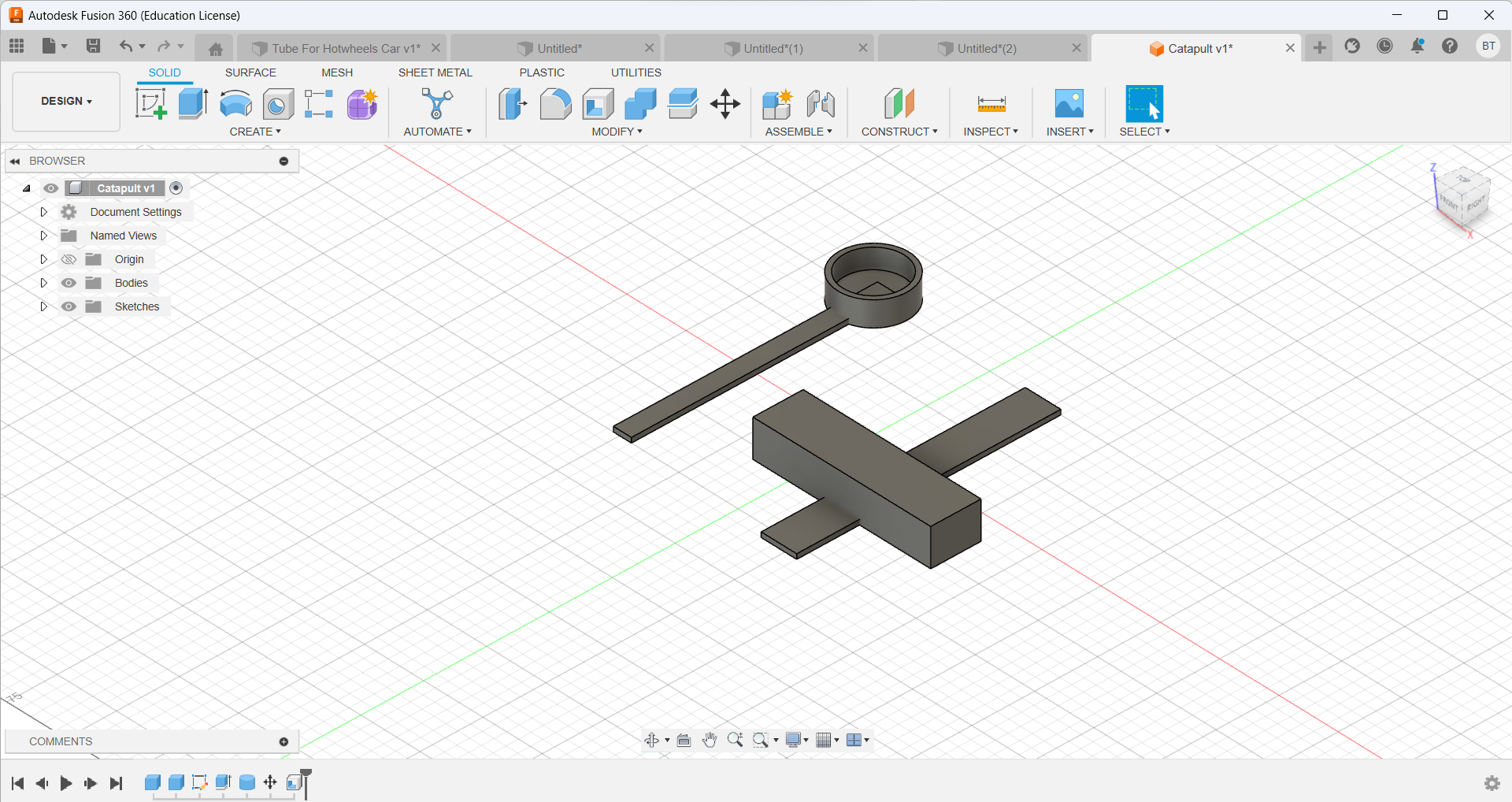Choose the Joint tool
This screenshot has width=1512, height=802.
821,103
